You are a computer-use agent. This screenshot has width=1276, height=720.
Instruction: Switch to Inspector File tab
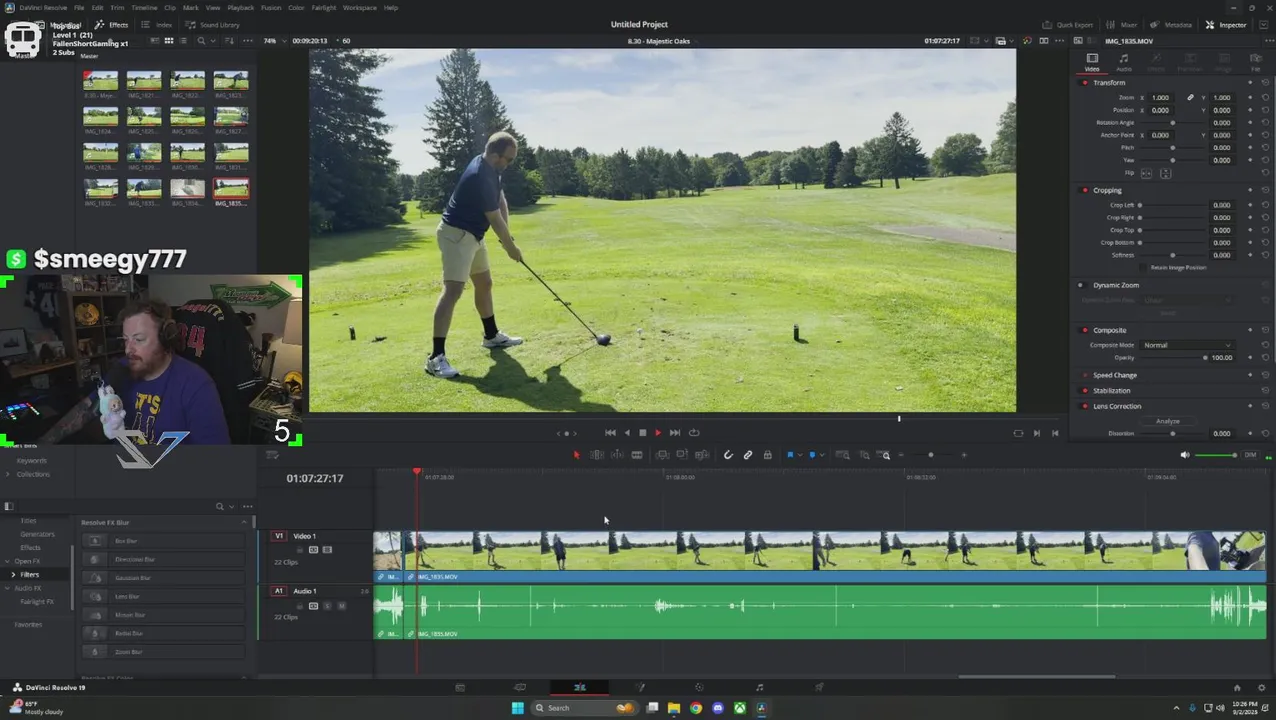pos(1256,62)
